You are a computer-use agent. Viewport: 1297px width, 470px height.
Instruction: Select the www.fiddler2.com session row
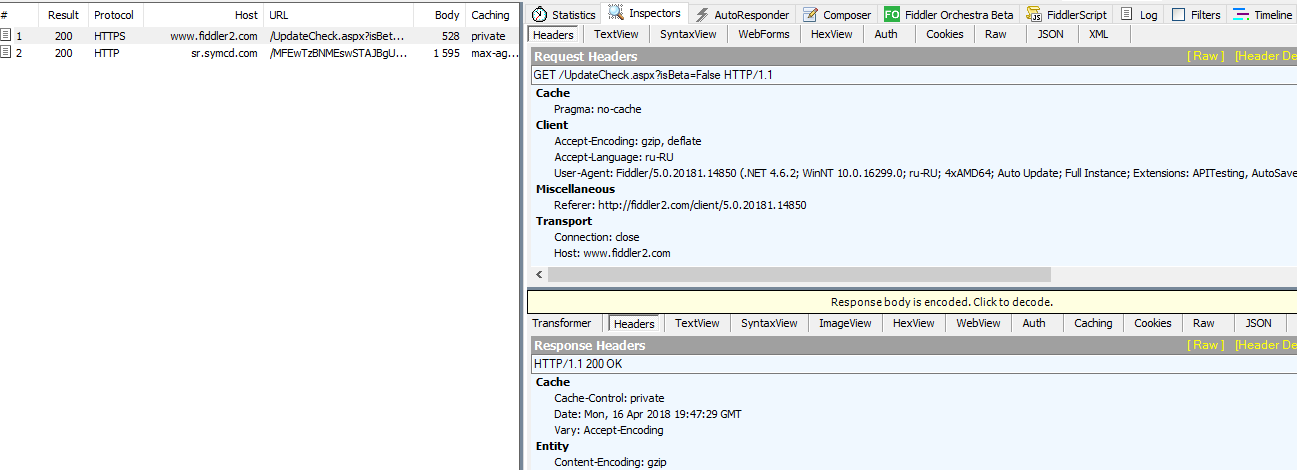coord(259,36)
